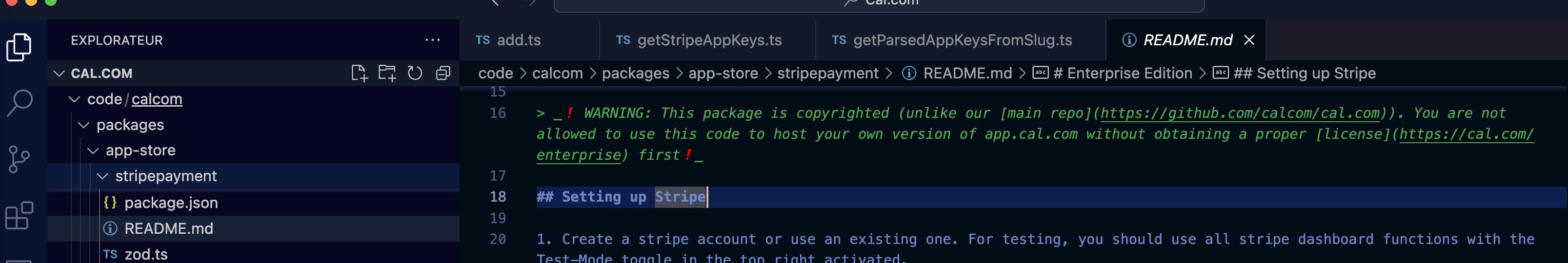Open README.md from the file tree
This screenshot has height=263, width=1568.
pos(253,228)
